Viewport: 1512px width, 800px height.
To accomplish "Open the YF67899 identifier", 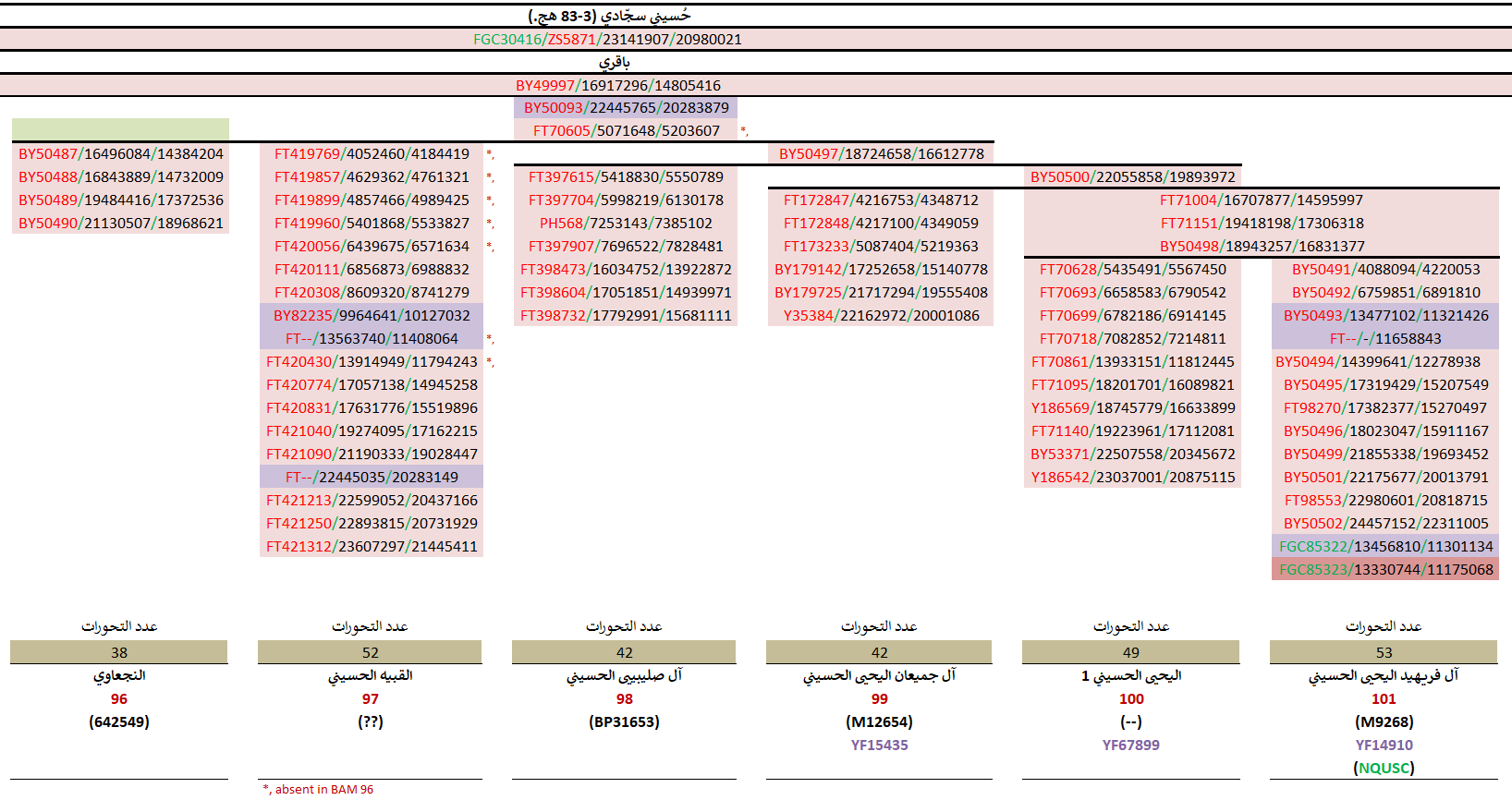I will click(1130, 745).
